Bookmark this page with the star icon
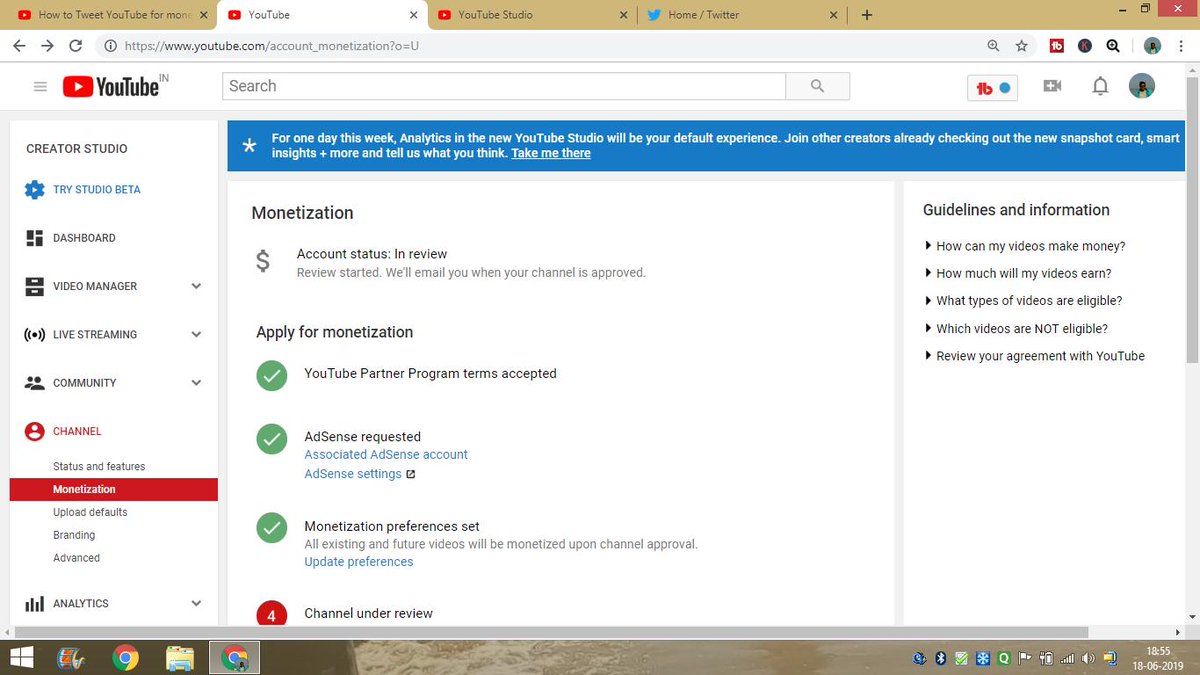 click(x=1021, y=46)
